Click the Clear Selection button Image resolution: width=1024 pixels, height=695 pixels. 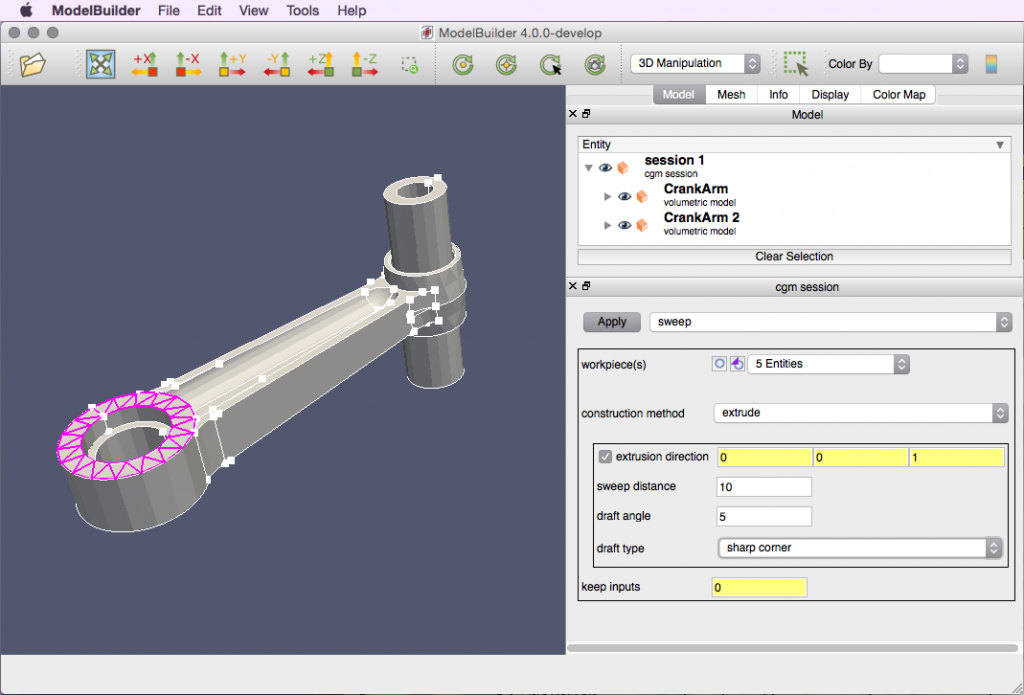point(794,256)
